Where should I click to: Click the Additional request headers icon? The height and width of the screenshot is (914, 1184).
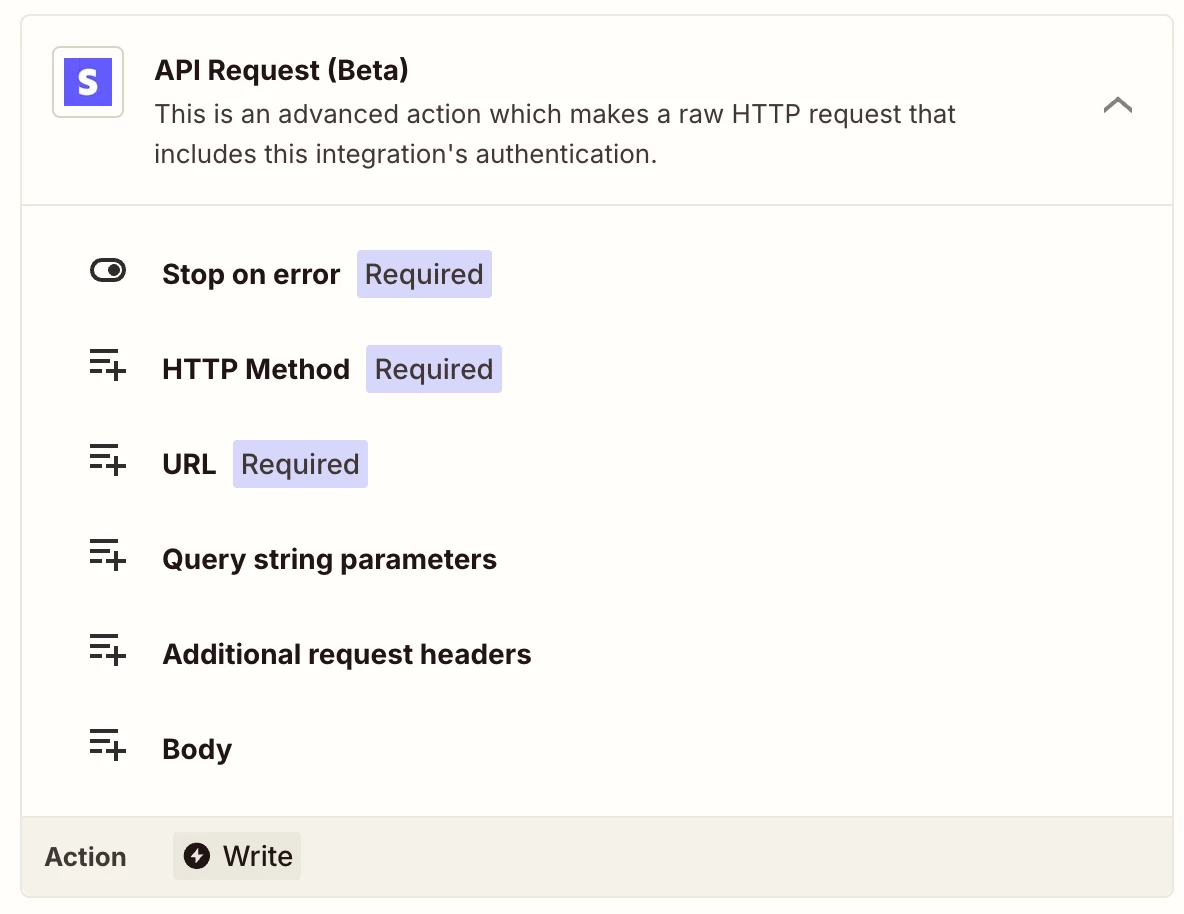coord(108,651)
